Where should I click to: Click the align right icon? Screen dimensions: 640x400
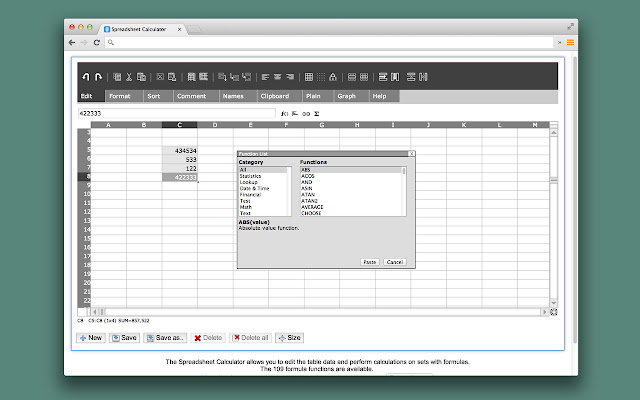[290, 77]
